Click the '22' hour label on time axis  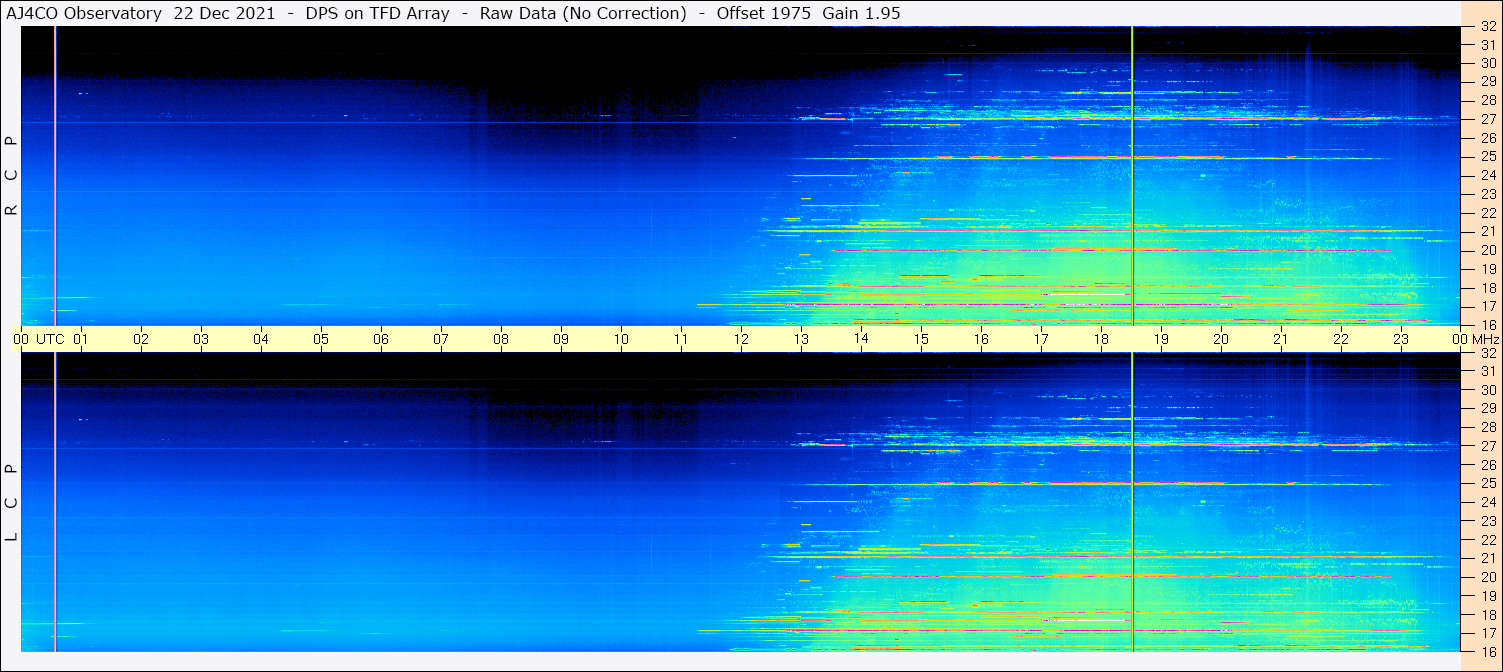pyautogui.click(x=1341, y=339)
